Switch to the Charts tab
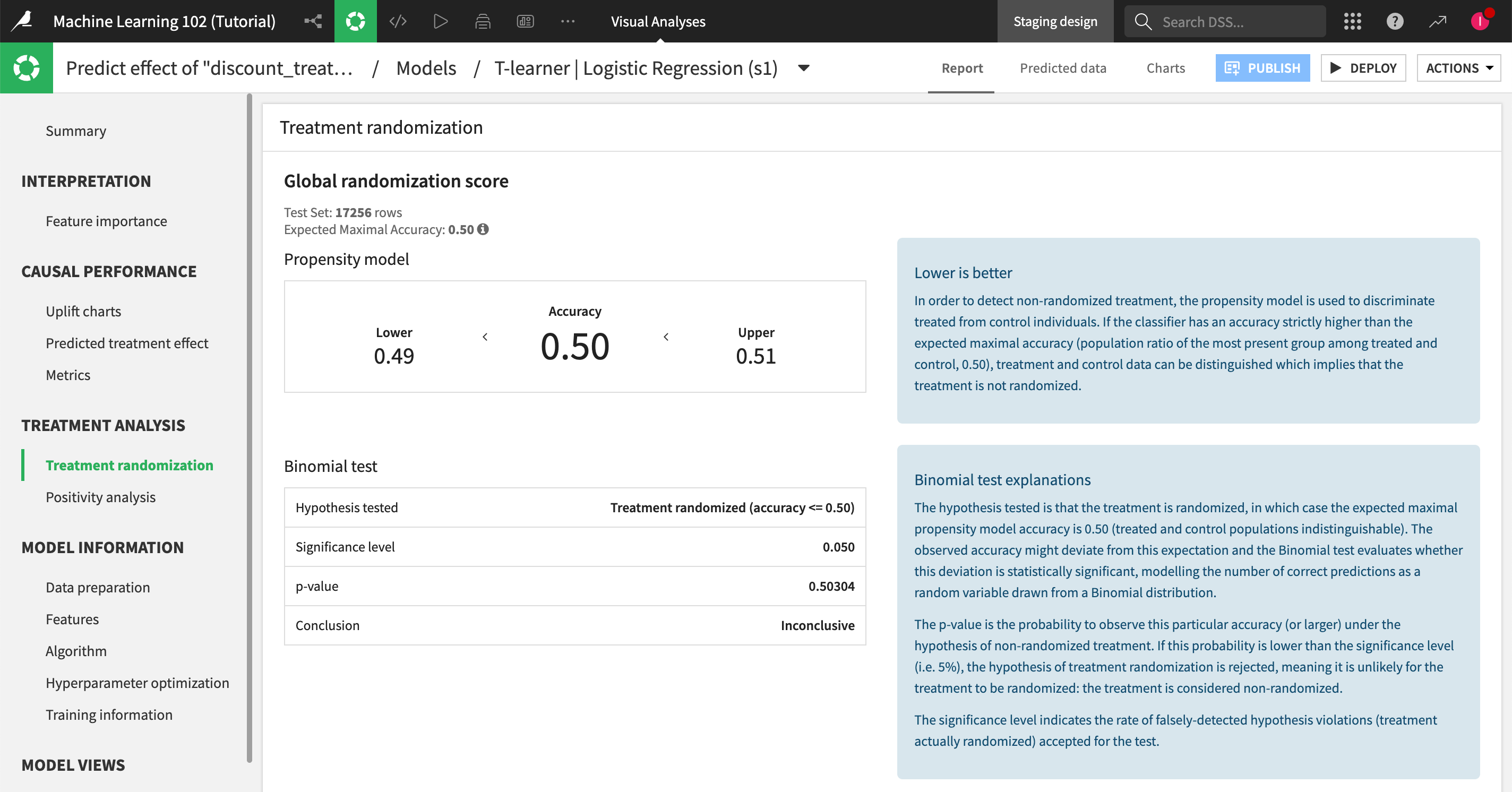The image size is (1512, 792). [1165, 68]
